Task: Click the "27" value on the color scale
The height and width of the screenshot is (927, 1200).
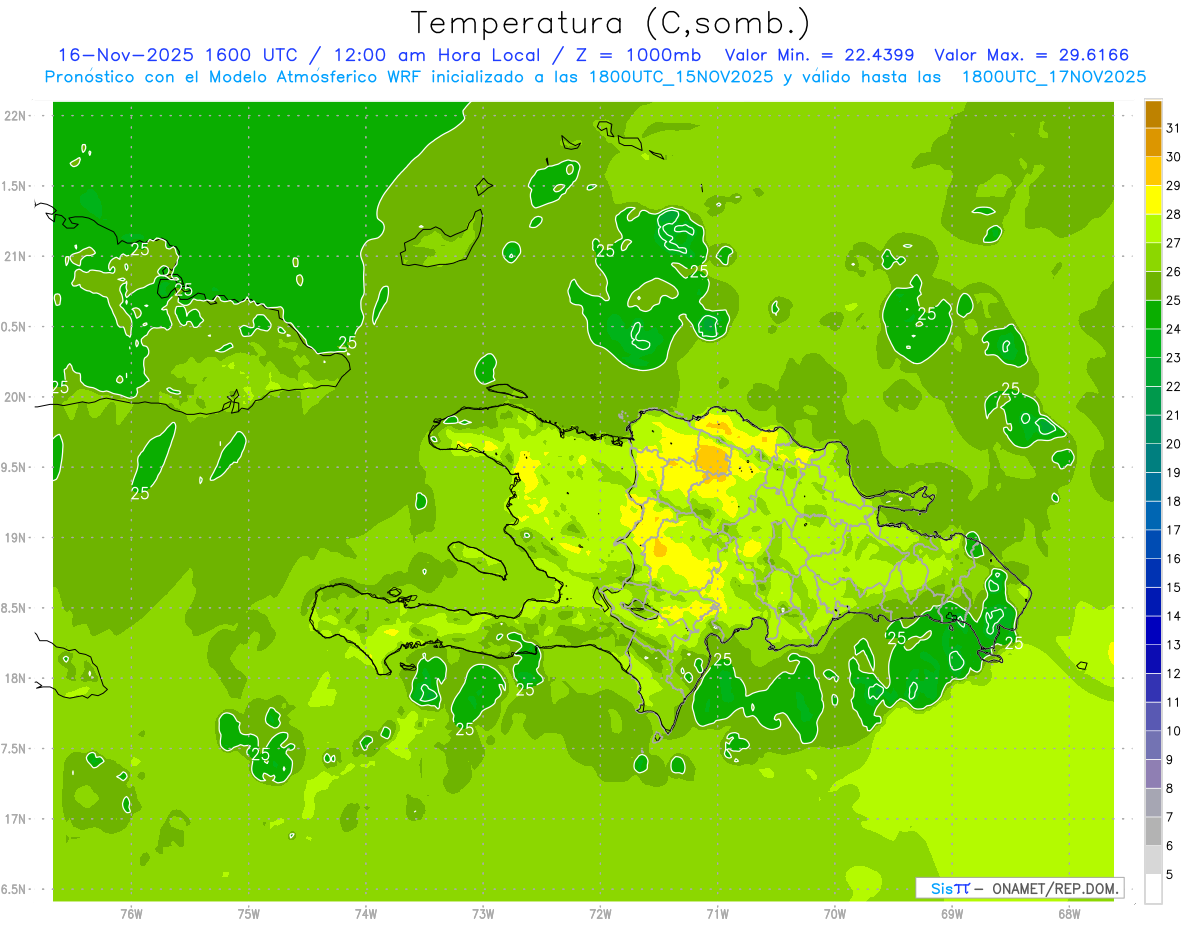Action: click(x=1174, y=243)
